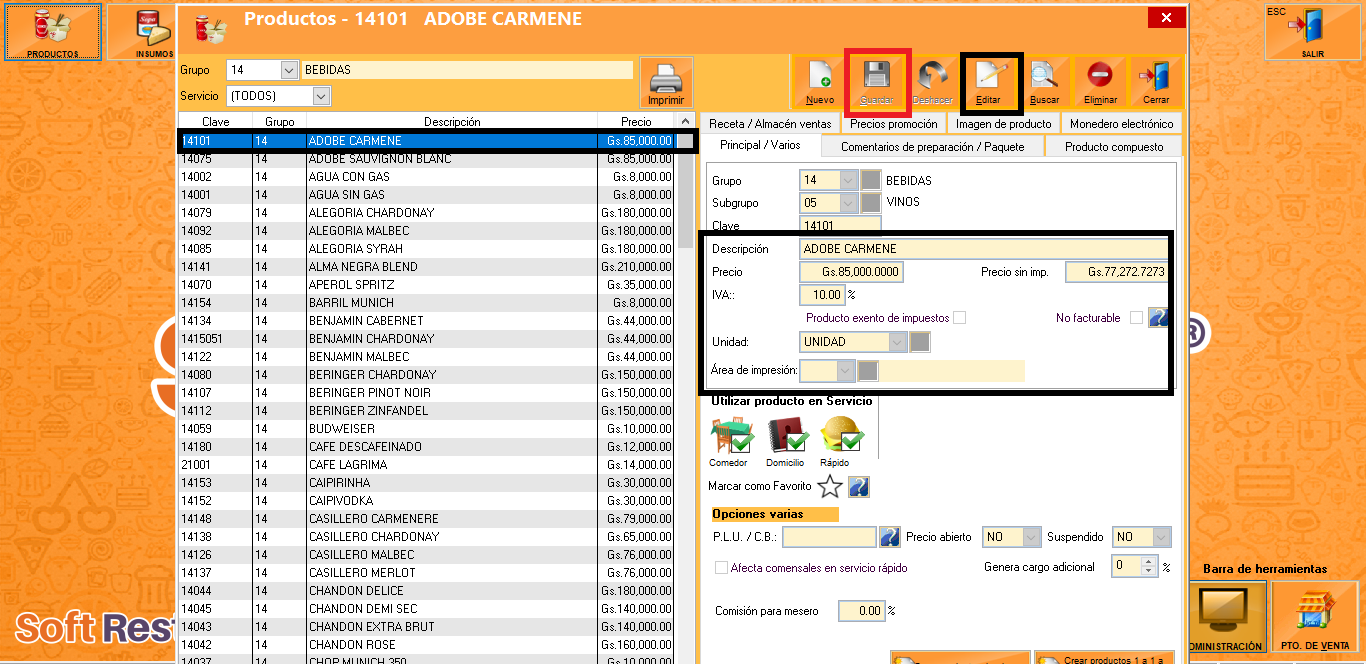The height and width of the screenshot is (664, 1366).
Task: Click the Cerrar door icon
Action: 1156,81
